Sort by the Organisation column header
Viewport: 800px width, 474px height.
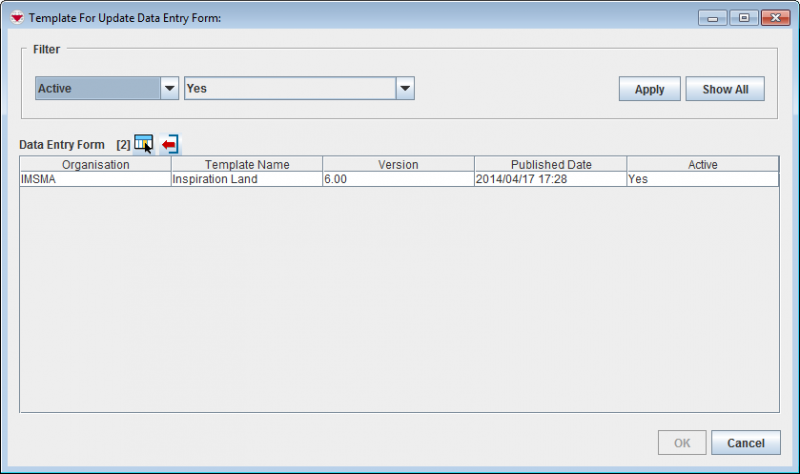pyautogui.click(x=96, y=164)
